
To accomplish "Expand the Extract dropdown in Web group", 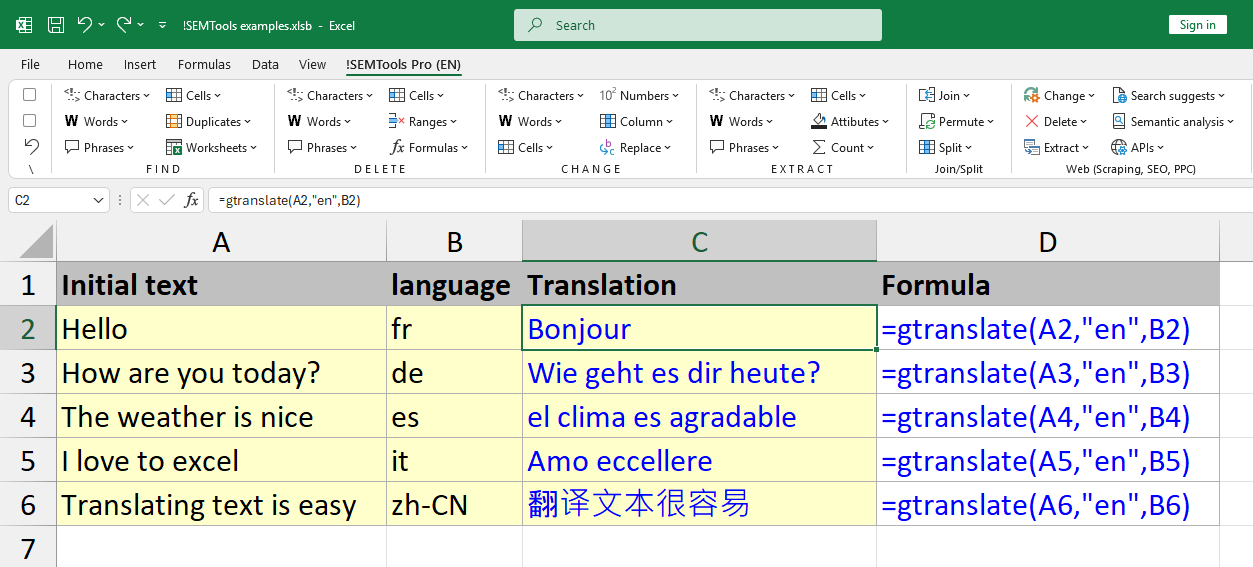I will click(x=1058, y=148).
